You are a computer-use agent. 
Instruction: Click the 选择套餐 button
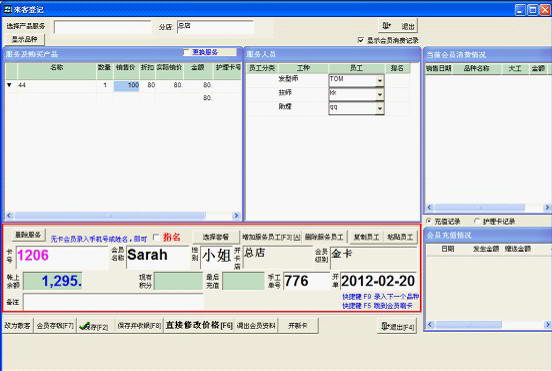pyautogui.click(x=215, y=237)
